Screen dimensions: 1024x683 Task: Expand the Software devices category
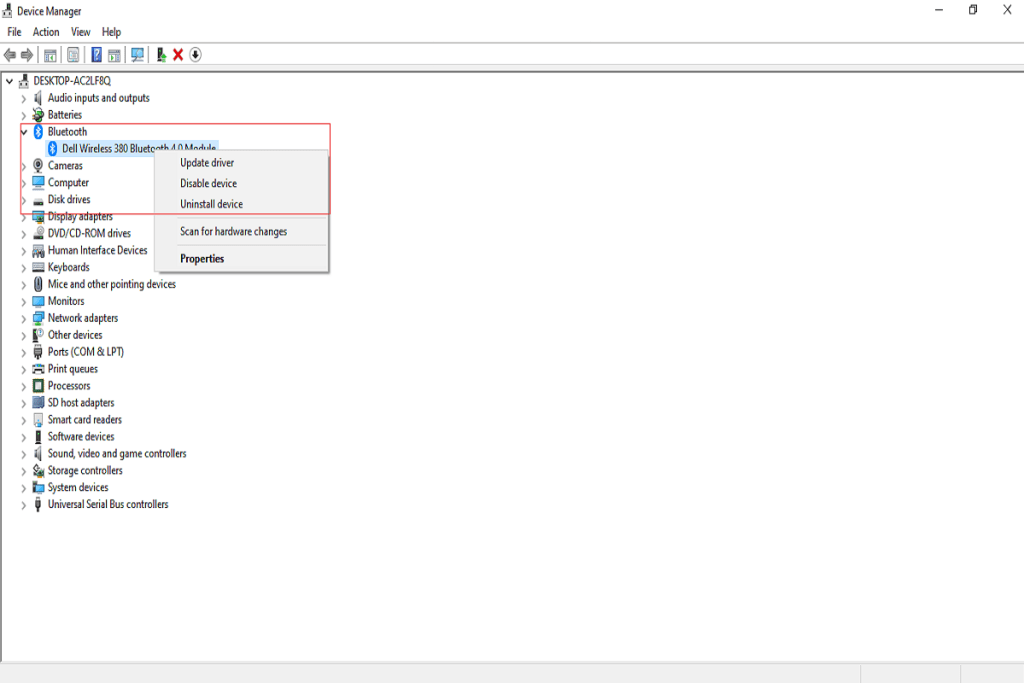pos(24,437)
